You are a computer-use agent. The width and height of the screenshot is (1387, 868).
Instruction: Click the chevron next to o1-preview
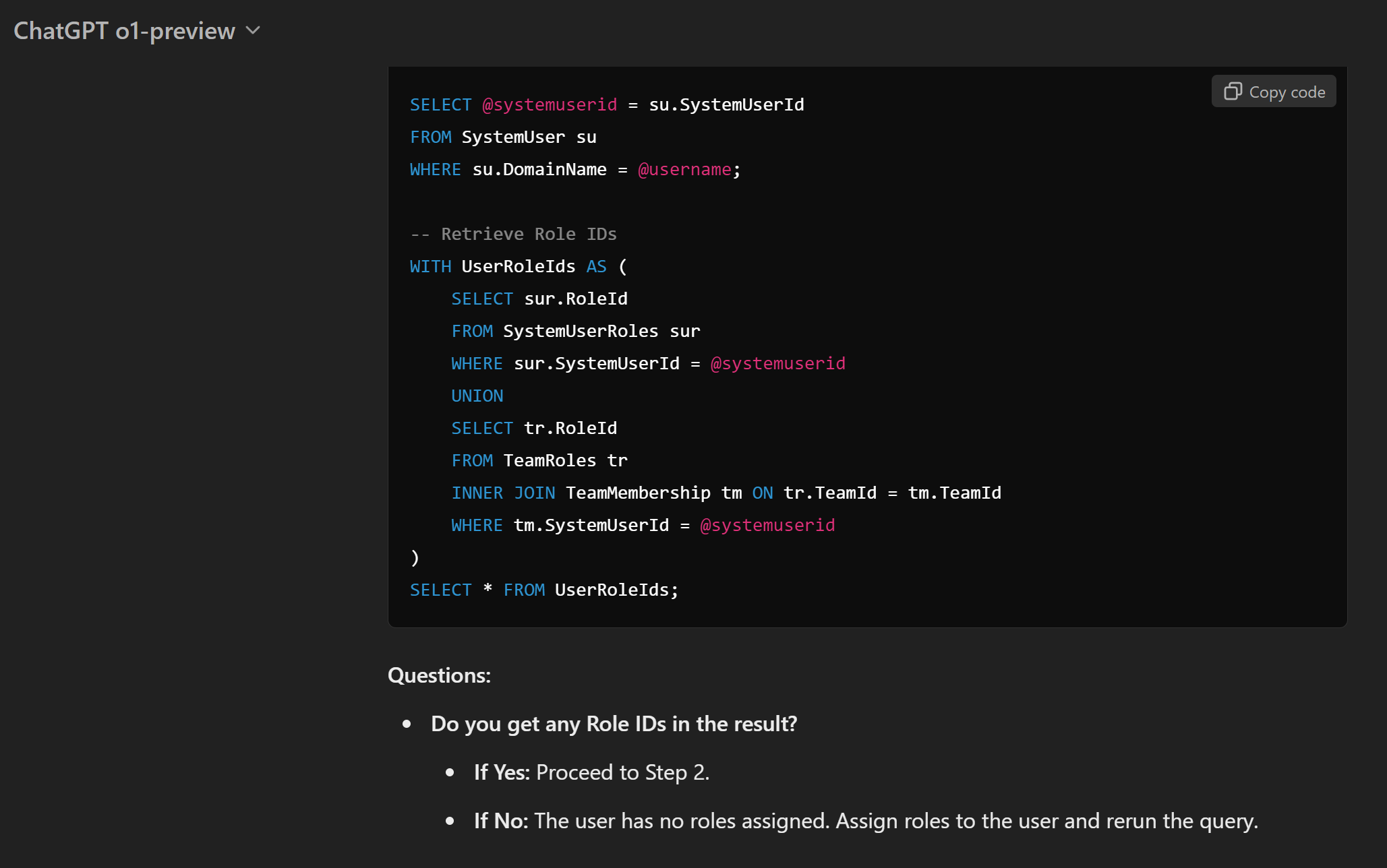coord(253,31)
